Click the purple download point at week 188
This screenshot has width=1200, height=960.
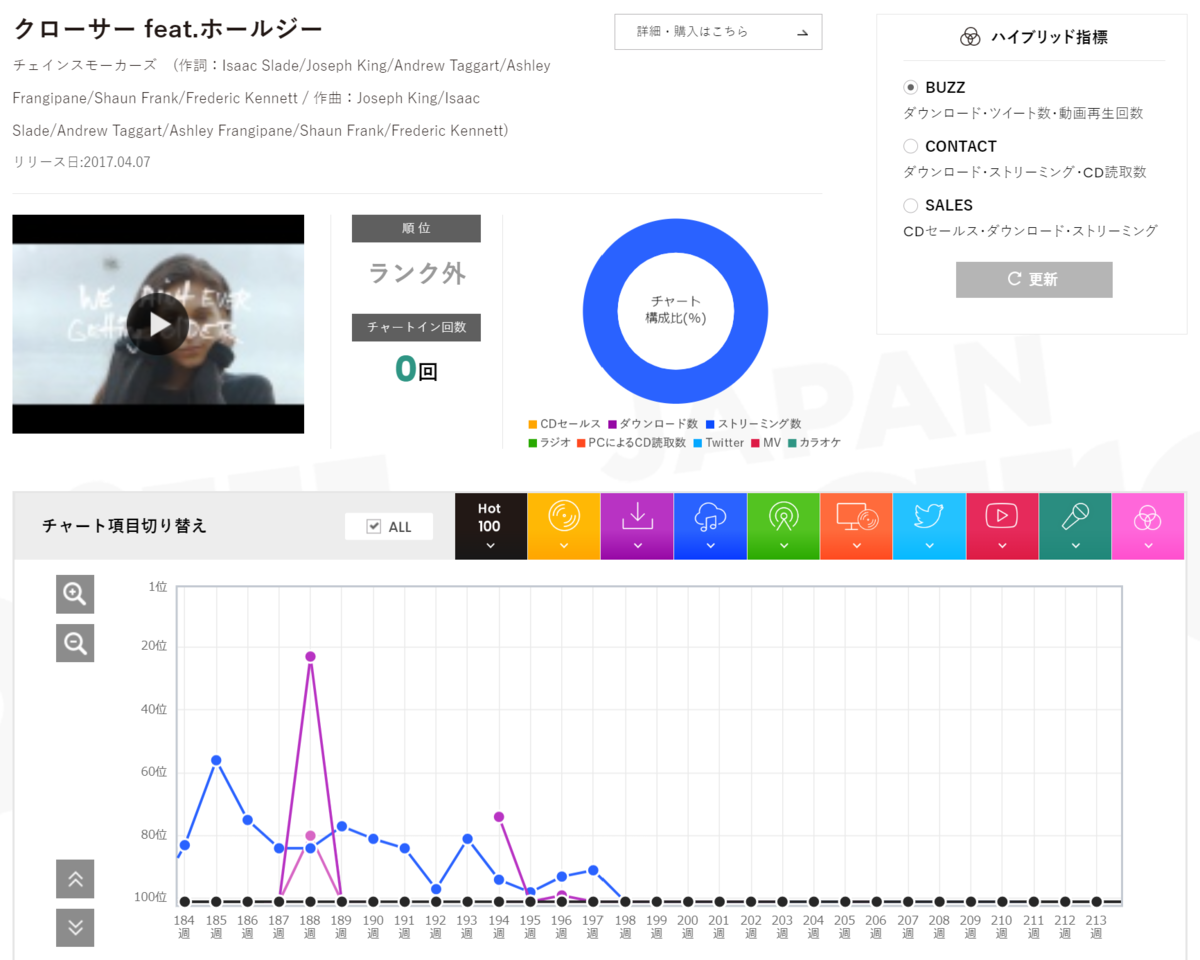click(x=310, y=656)
